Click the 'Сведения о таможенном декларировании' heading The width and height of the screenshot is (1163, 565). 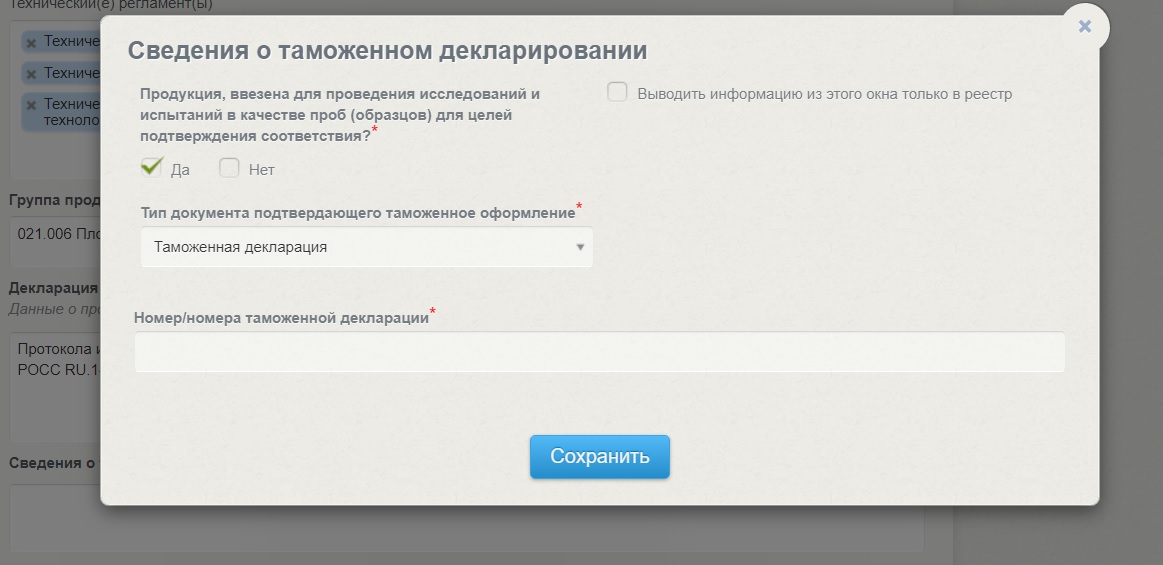point(387,50)
